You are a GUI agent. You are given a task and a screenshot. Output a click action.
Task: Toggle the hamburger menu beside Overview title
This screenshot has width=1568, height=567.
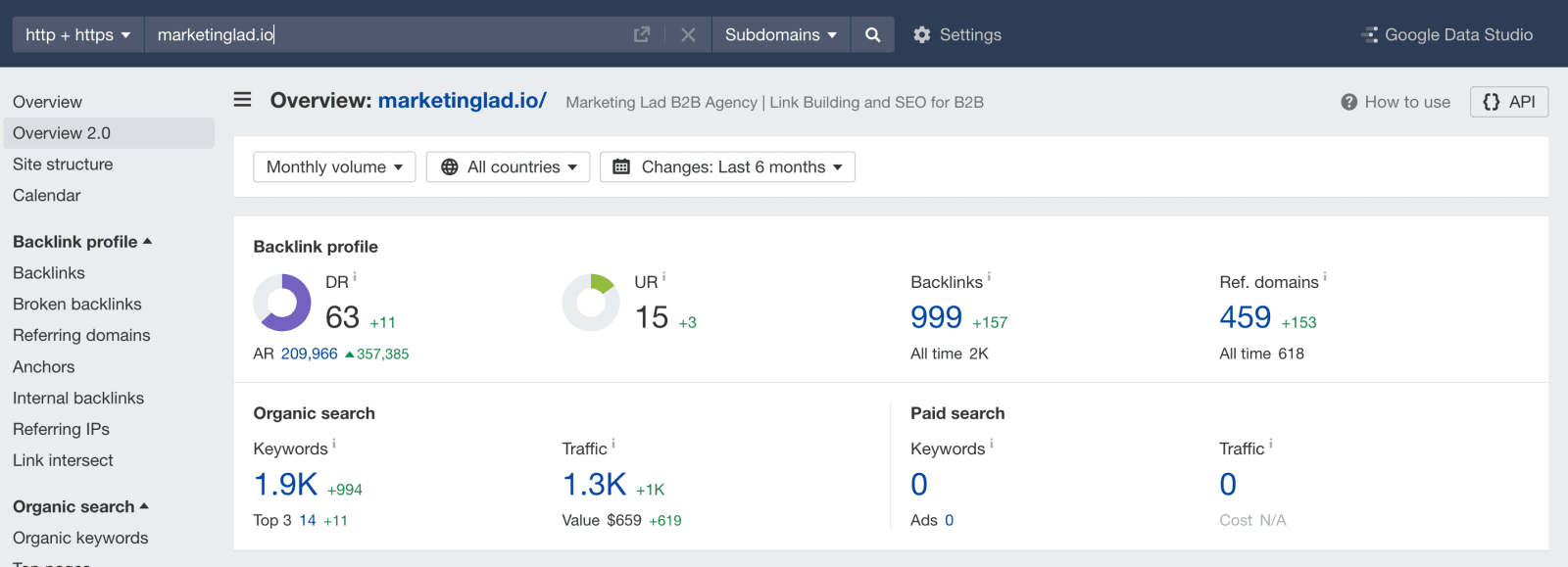pos(242,100)
